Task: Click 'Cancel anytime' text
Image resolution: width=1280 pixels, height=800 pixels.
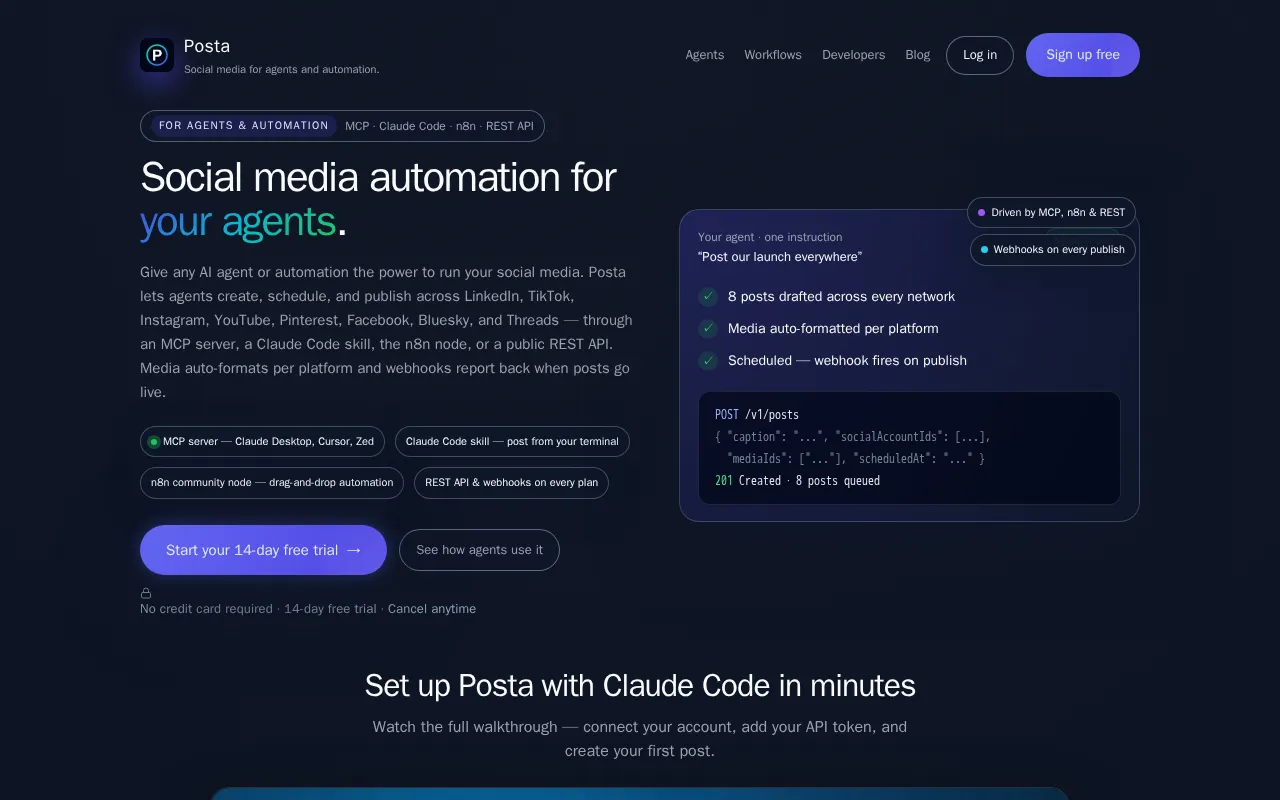Action: (432, 609)
